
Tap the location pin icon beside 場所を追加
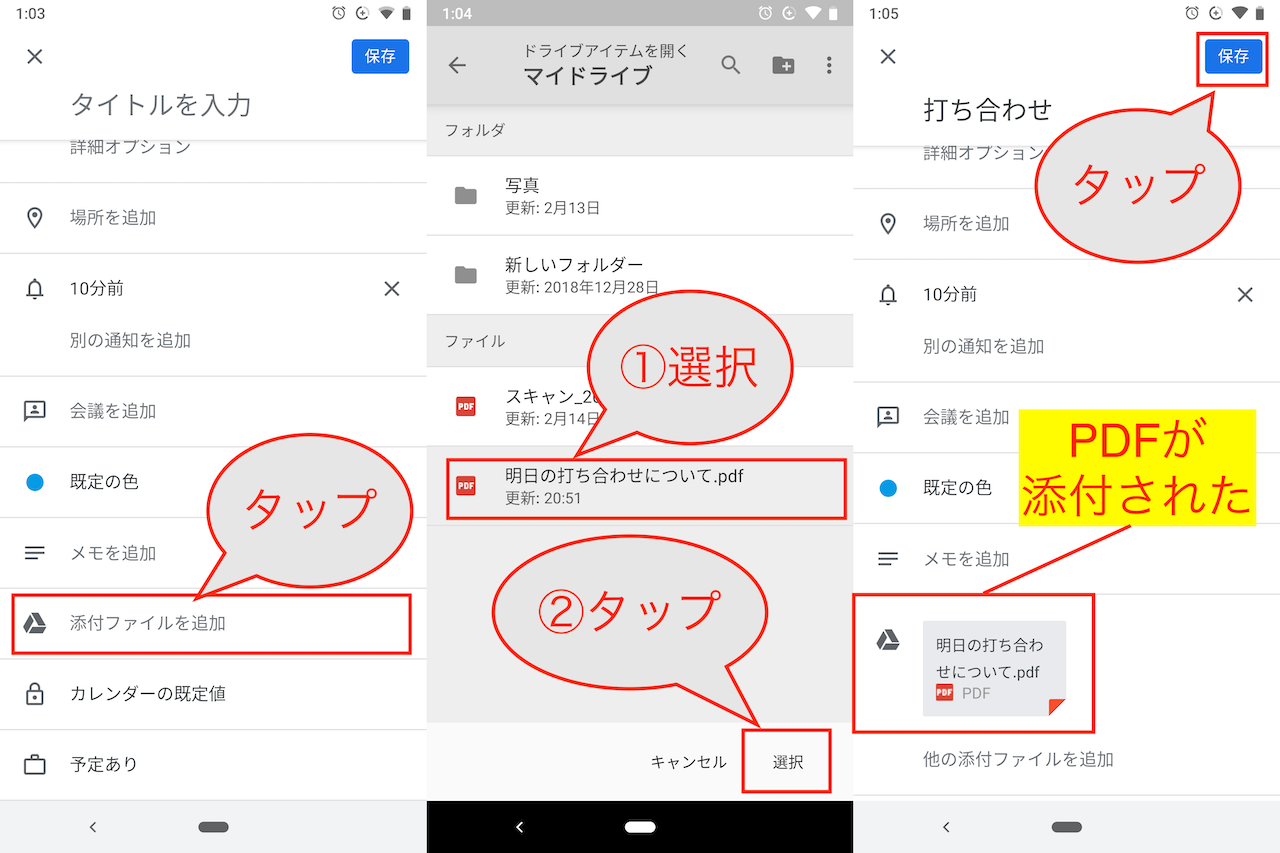point(36,217)
